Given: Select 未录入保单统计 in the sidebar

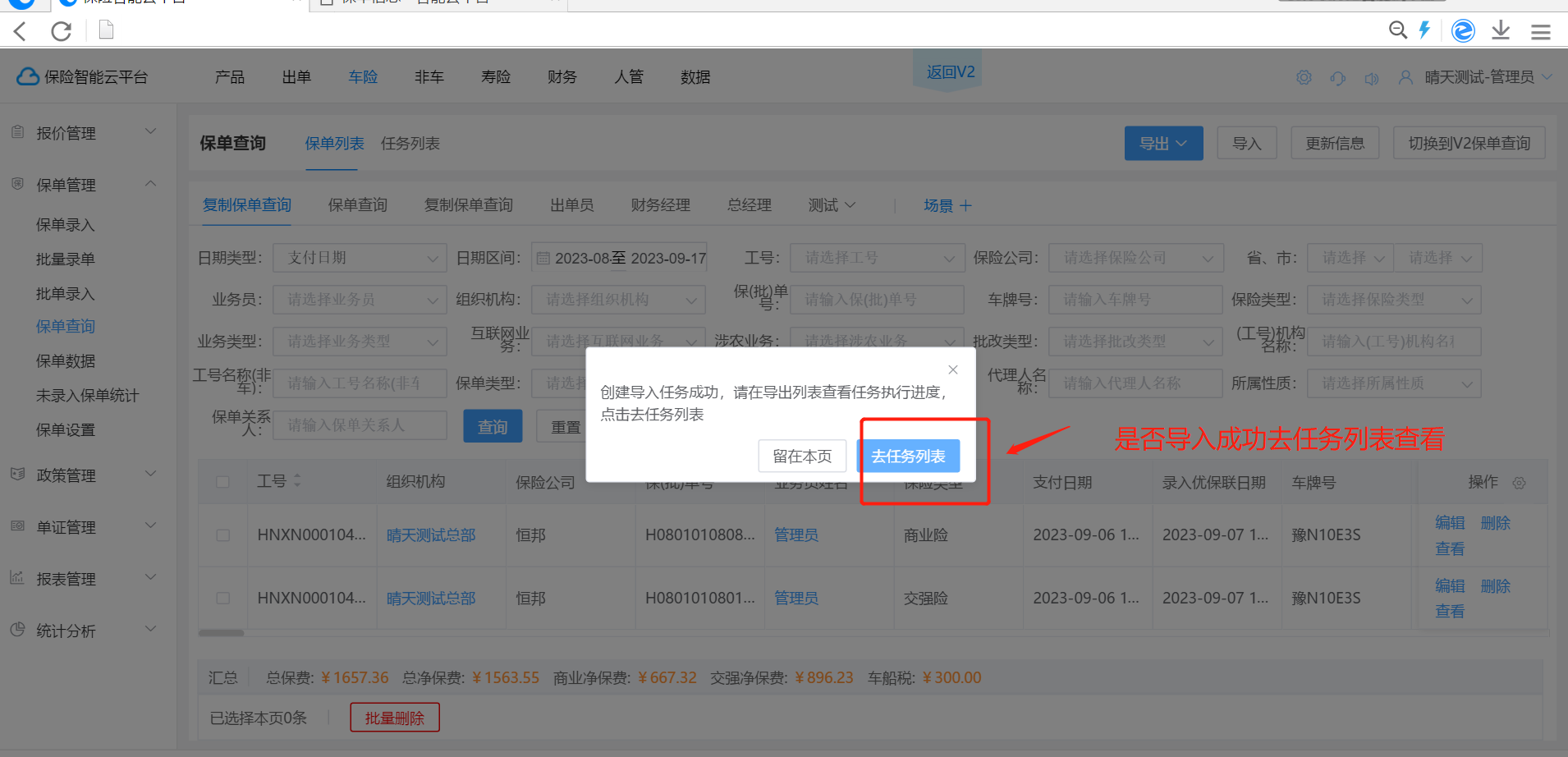Looking at the screenshot, I should (x=88, y=396).
